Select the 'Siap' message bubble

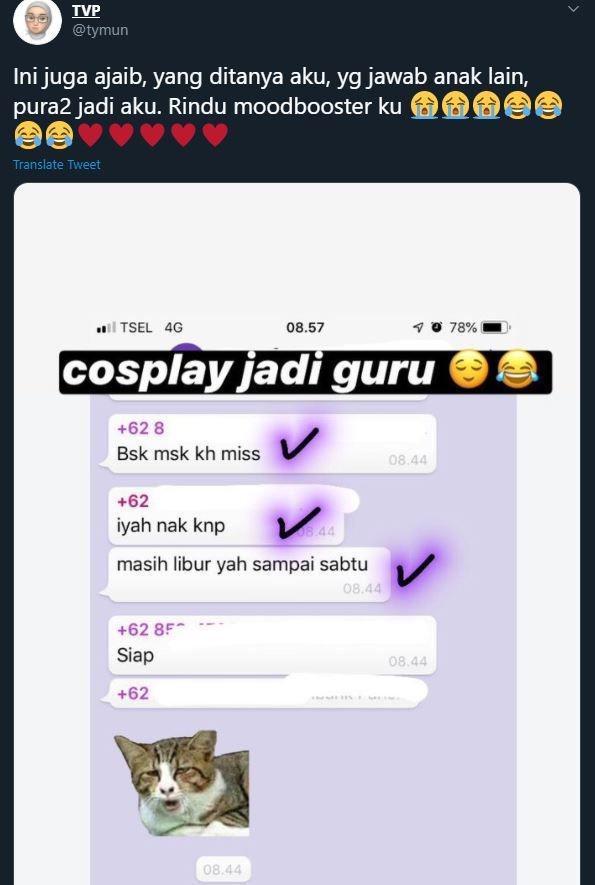pos(272,645)
